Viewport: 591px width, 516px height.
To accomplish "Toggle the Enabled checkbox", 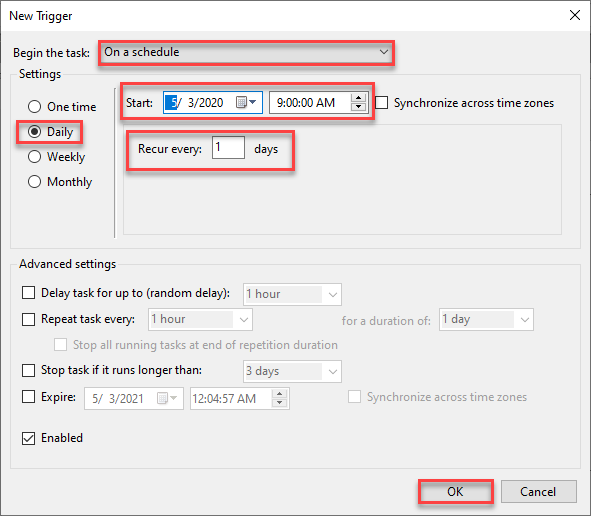I will (28, 438).
